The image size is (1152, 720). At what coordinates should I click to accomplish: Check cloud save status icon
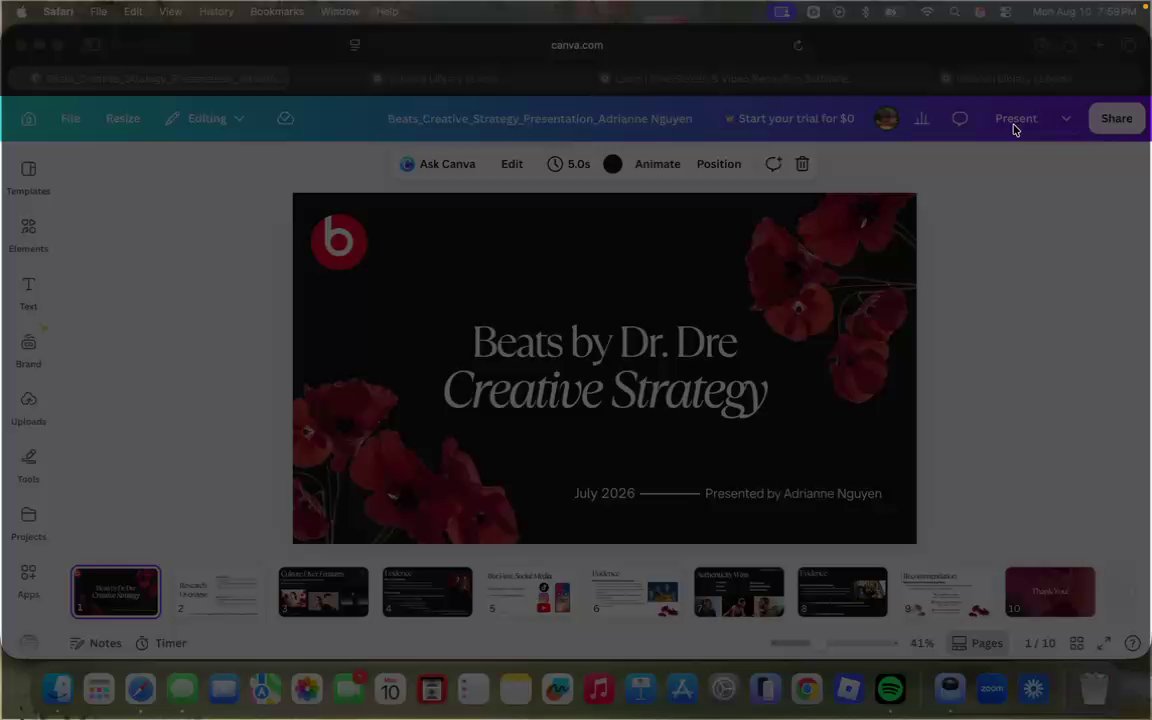[x=286, y=118]
